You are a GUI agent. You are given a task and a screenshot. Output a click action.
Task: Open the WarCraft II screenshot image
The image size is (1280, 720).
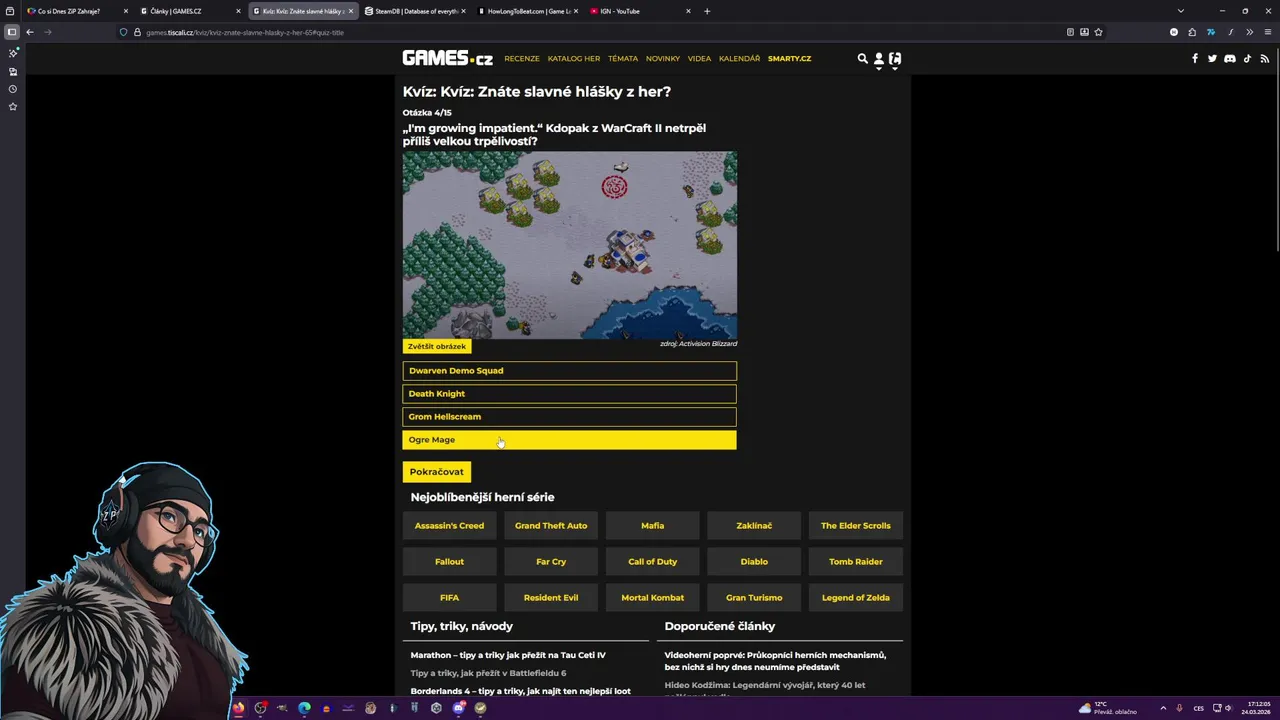click(569, 245)
